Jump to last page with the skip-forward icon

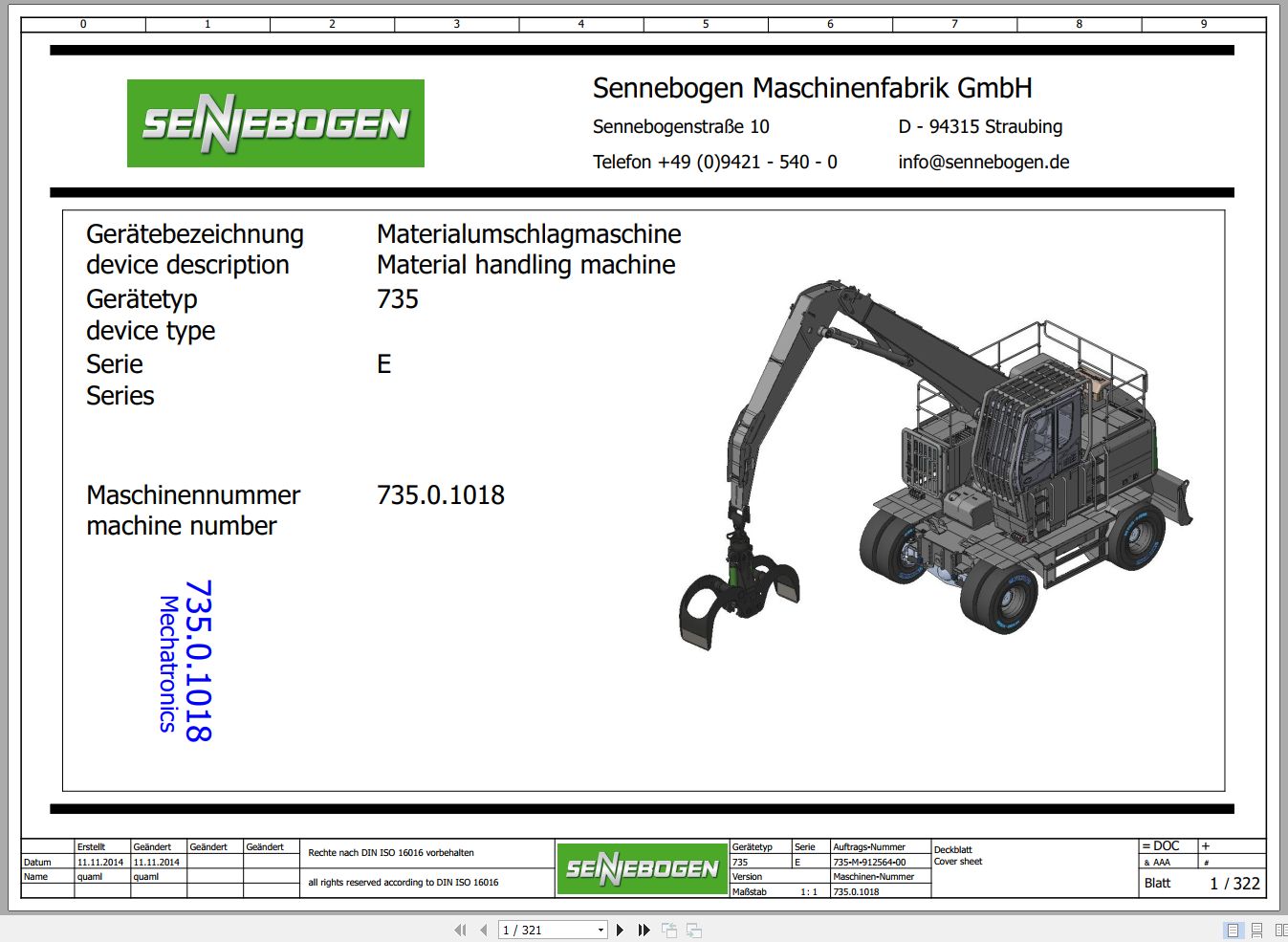click(x=643, y=929)
